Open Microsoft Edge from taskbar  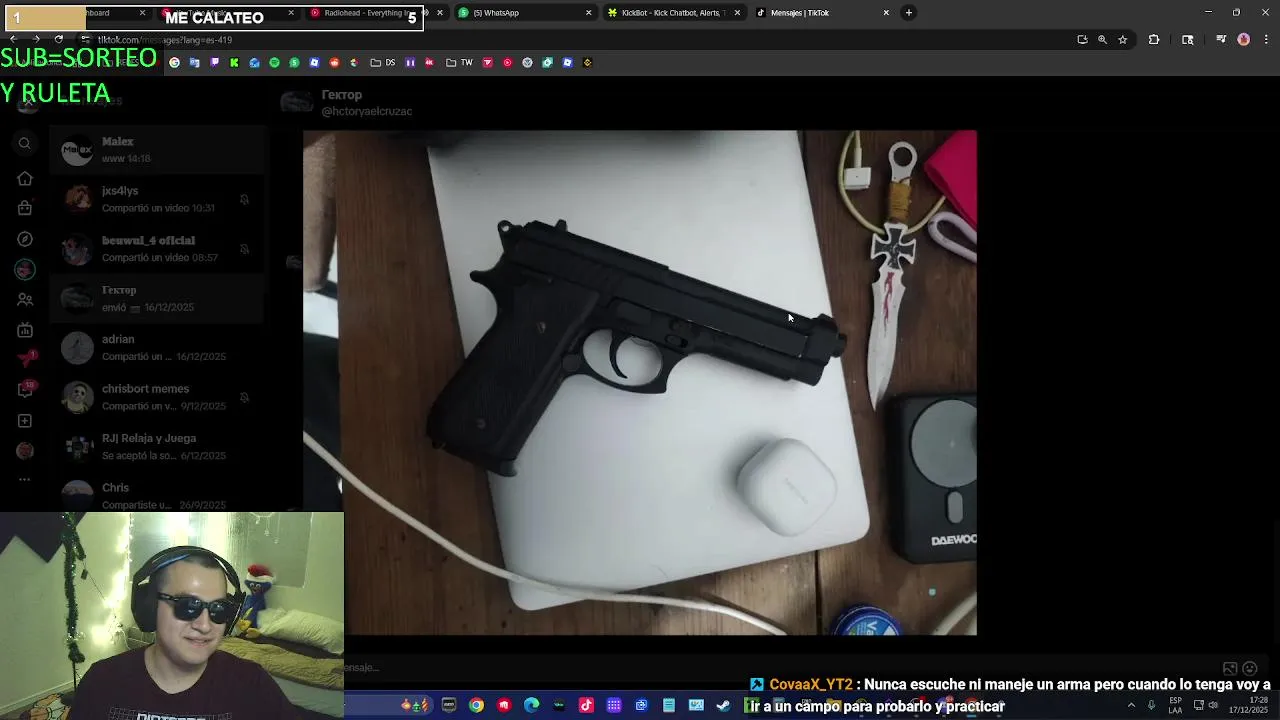click(x=531, y=705)
